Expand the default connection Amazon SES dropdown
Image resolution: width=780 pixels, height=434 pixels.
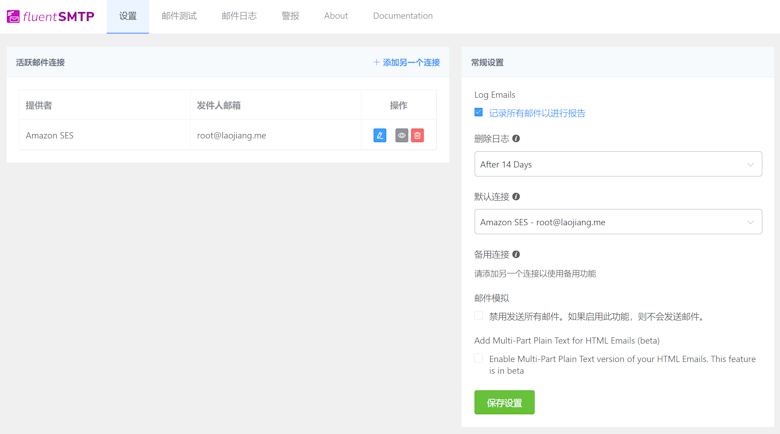coord(617,222)
